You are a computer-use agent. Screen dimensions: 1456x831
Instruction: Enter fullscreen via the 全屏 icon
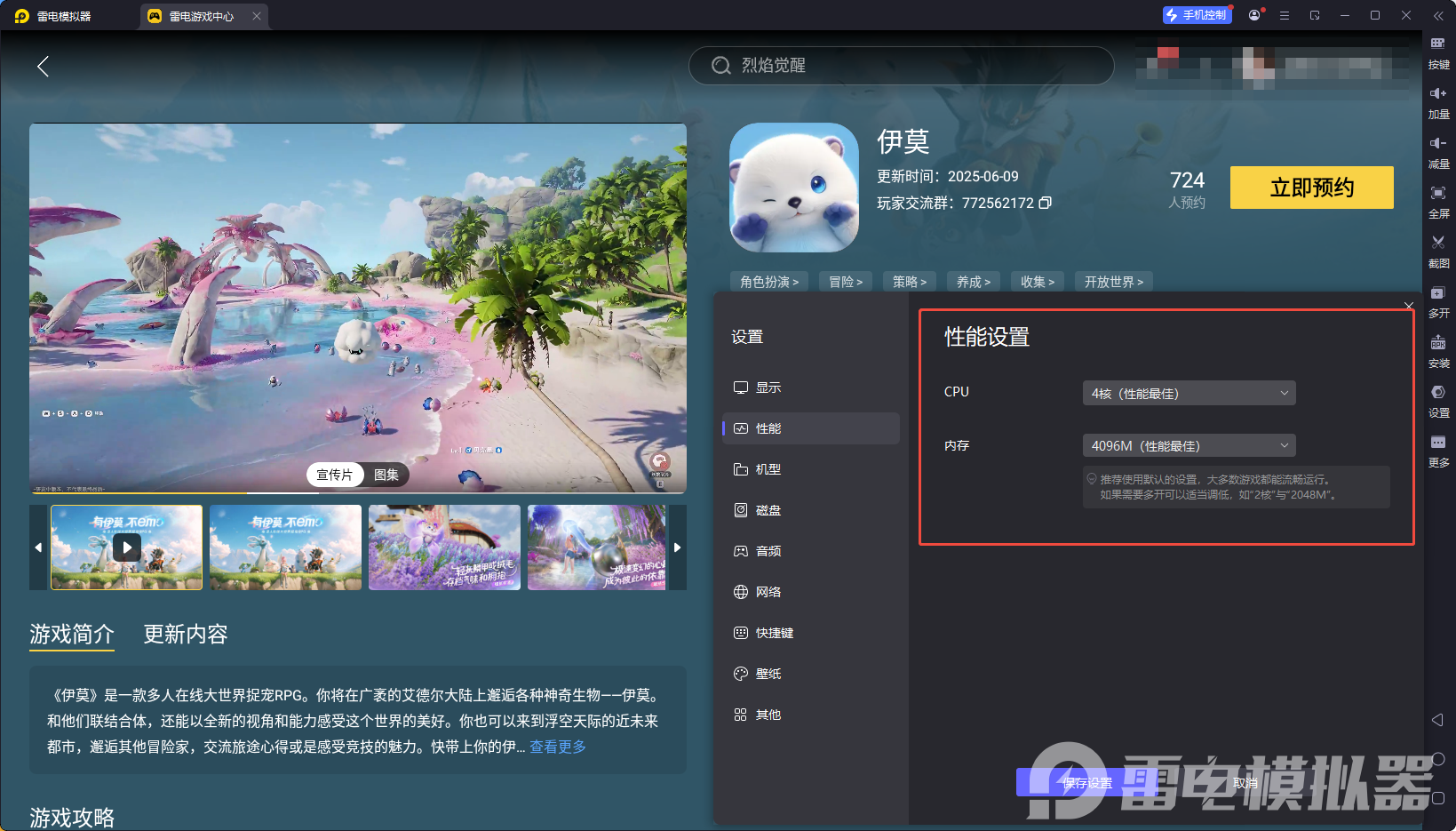pos(1439,203)
